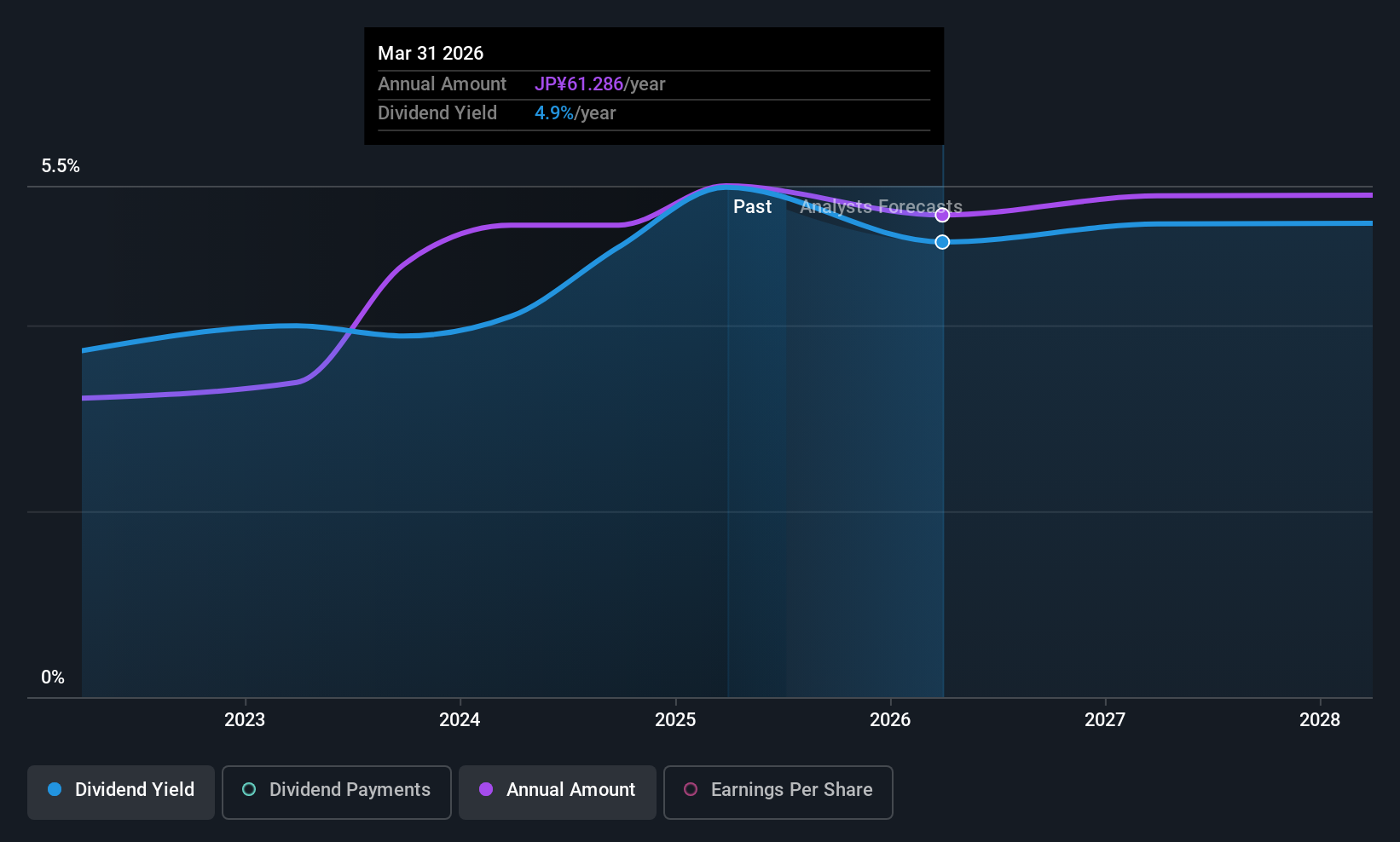The width and height of the screenshot is (1400, 842).
Task: Click the Analysts Forecasts label
Action: tap(881, 207)
